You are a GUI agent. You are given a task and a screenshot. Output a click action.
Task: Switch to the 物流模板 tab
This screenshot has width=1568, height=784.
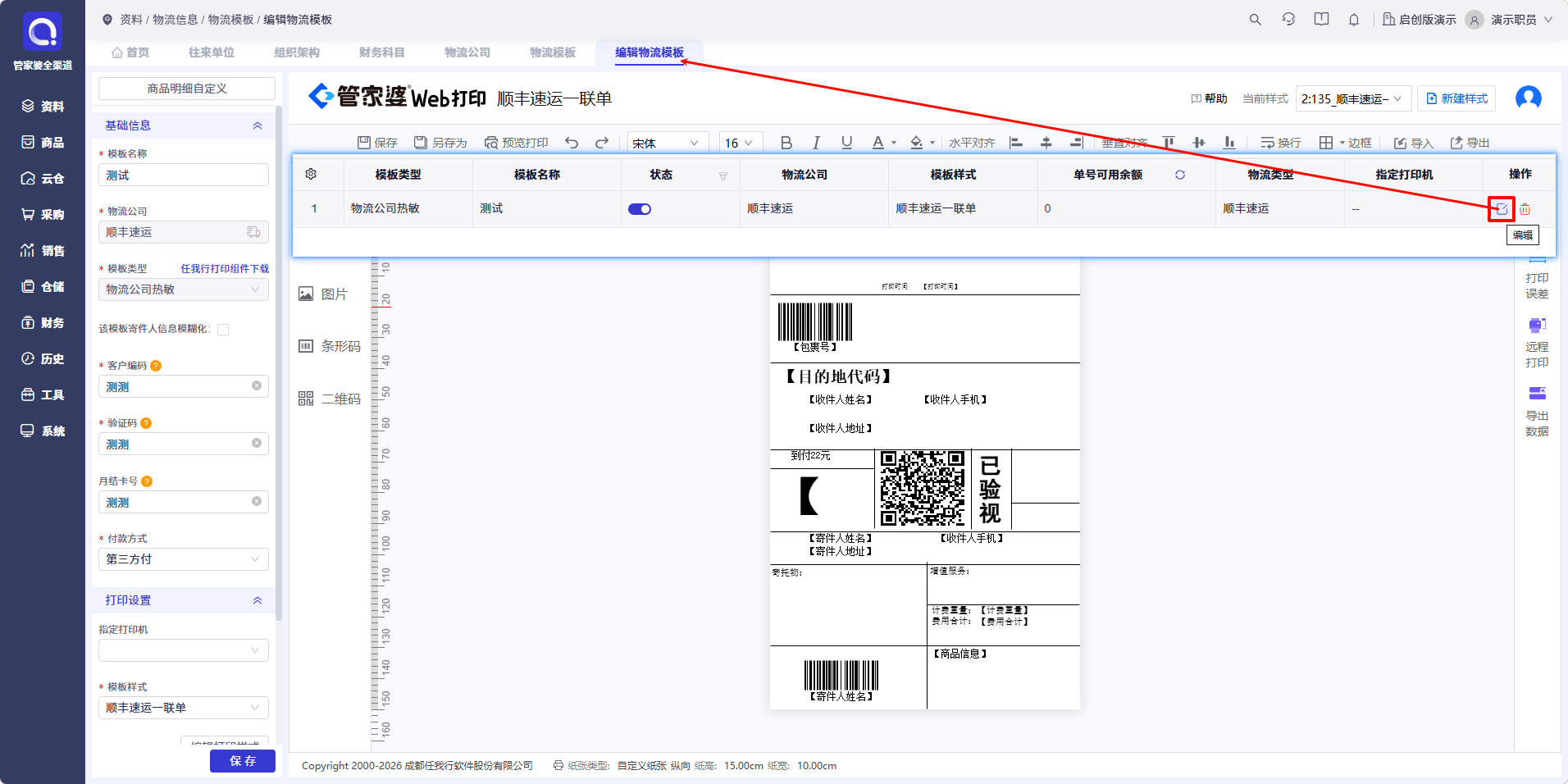click(x=553, y=52)
